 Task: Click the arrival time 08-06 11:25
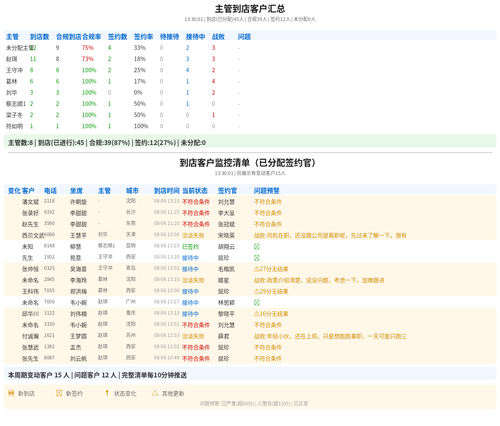(x=167, y=212)
